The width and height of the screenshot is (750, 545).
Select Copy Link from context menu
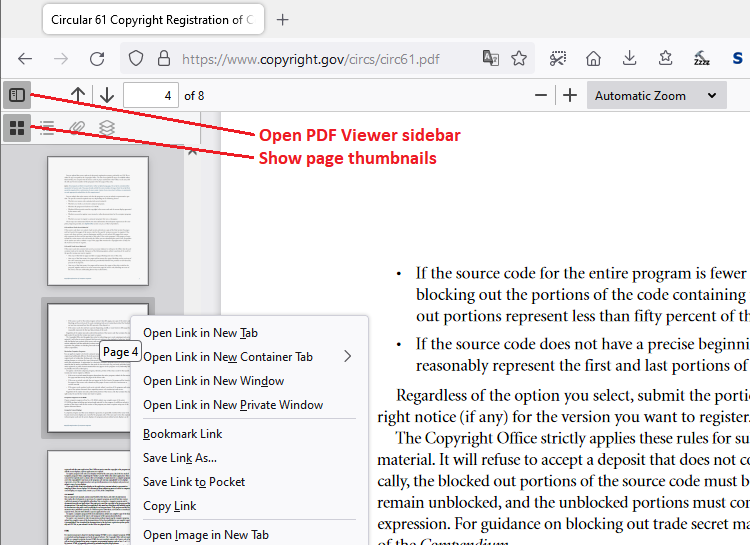click(x=170, y=506)
